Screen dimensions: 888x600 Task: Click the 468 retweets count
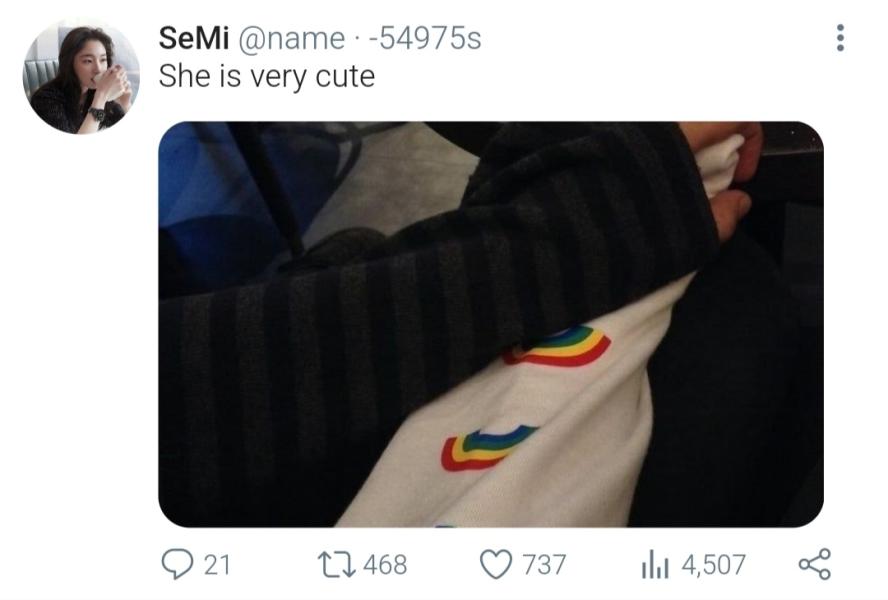point(385,565)
